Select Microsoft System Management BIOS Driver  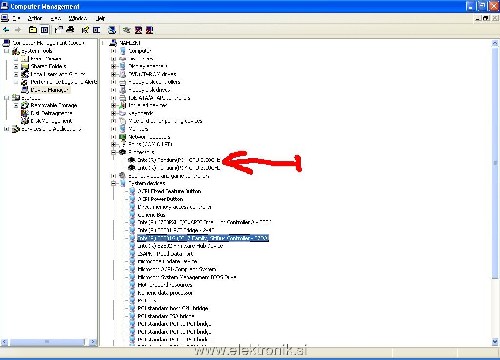pos(187,277)
